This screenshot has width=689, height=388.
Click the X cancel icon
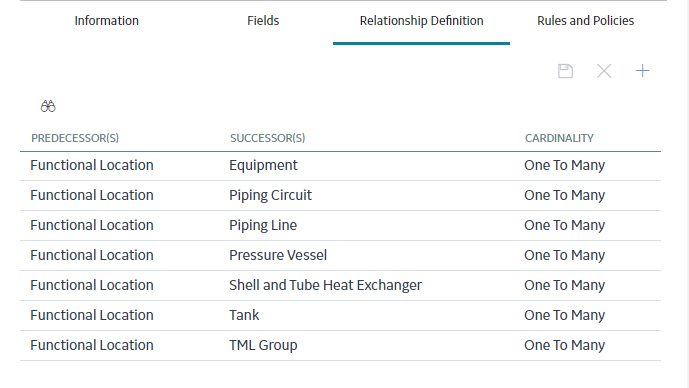click(604, 71)
